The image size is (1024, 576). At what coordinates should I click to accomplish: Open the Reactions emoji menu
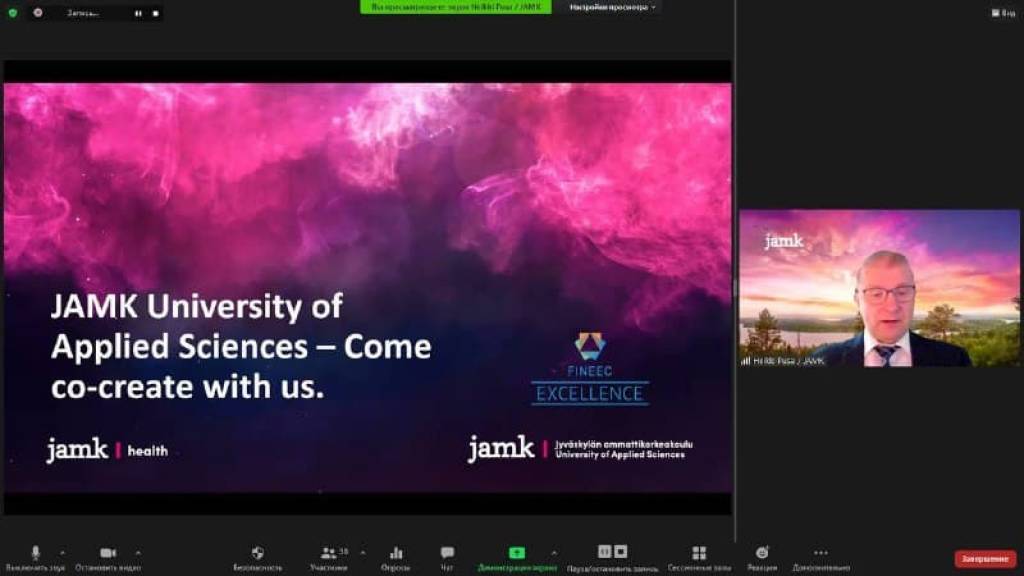(x=762, y=553)
